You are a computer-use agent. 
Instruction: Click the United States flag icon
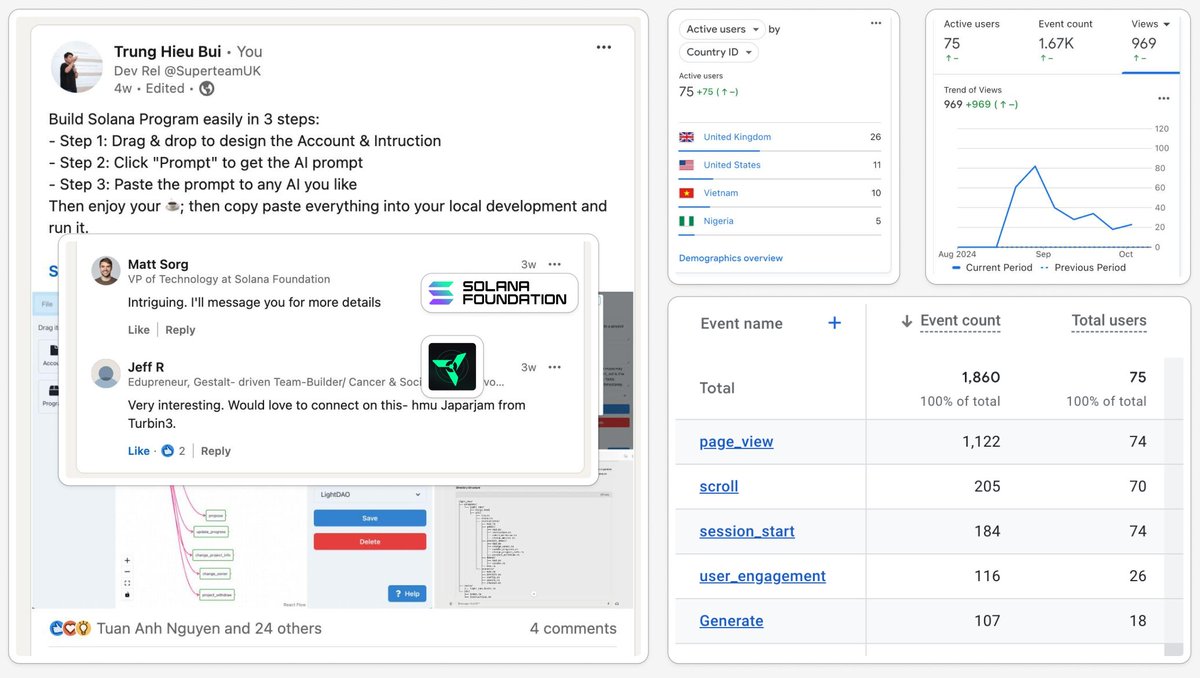tap(686, 165)
